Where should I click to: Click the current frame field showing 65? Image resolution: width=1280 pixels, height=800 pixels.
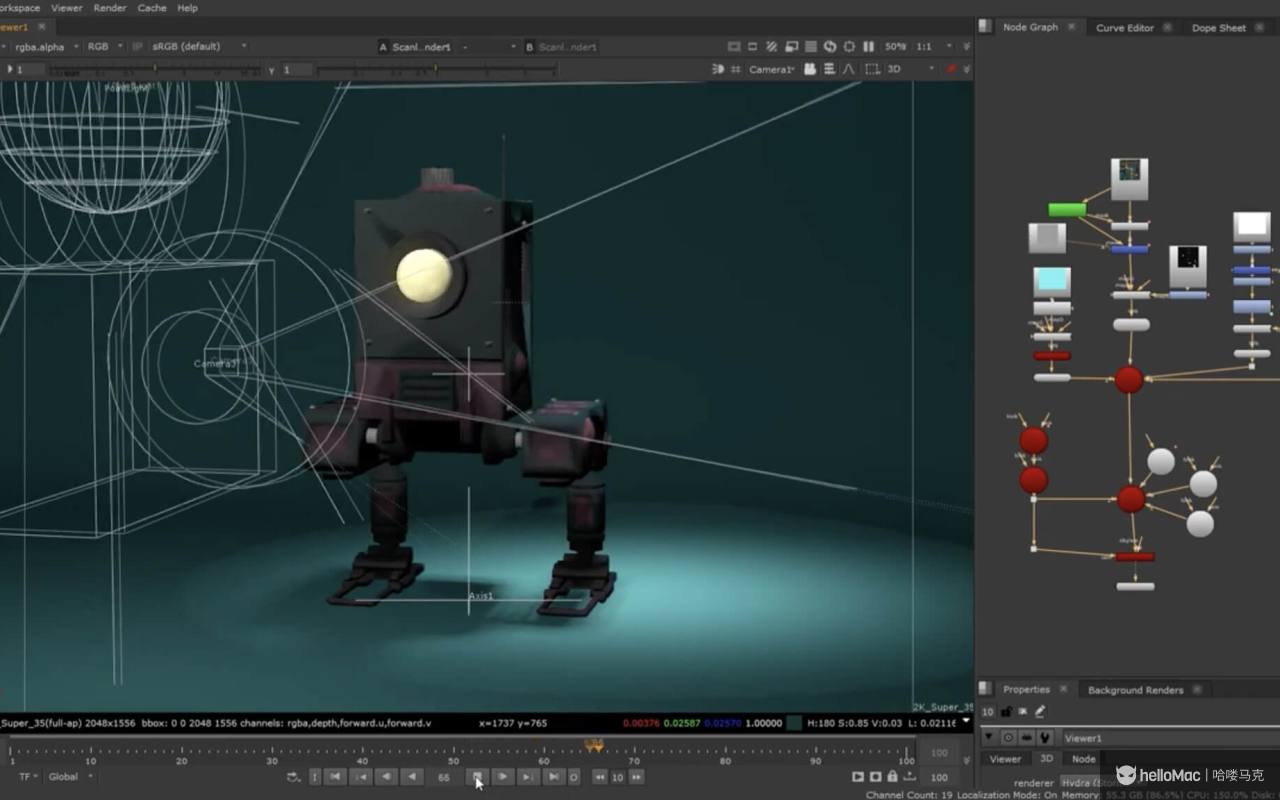click(x=444, y=777)
